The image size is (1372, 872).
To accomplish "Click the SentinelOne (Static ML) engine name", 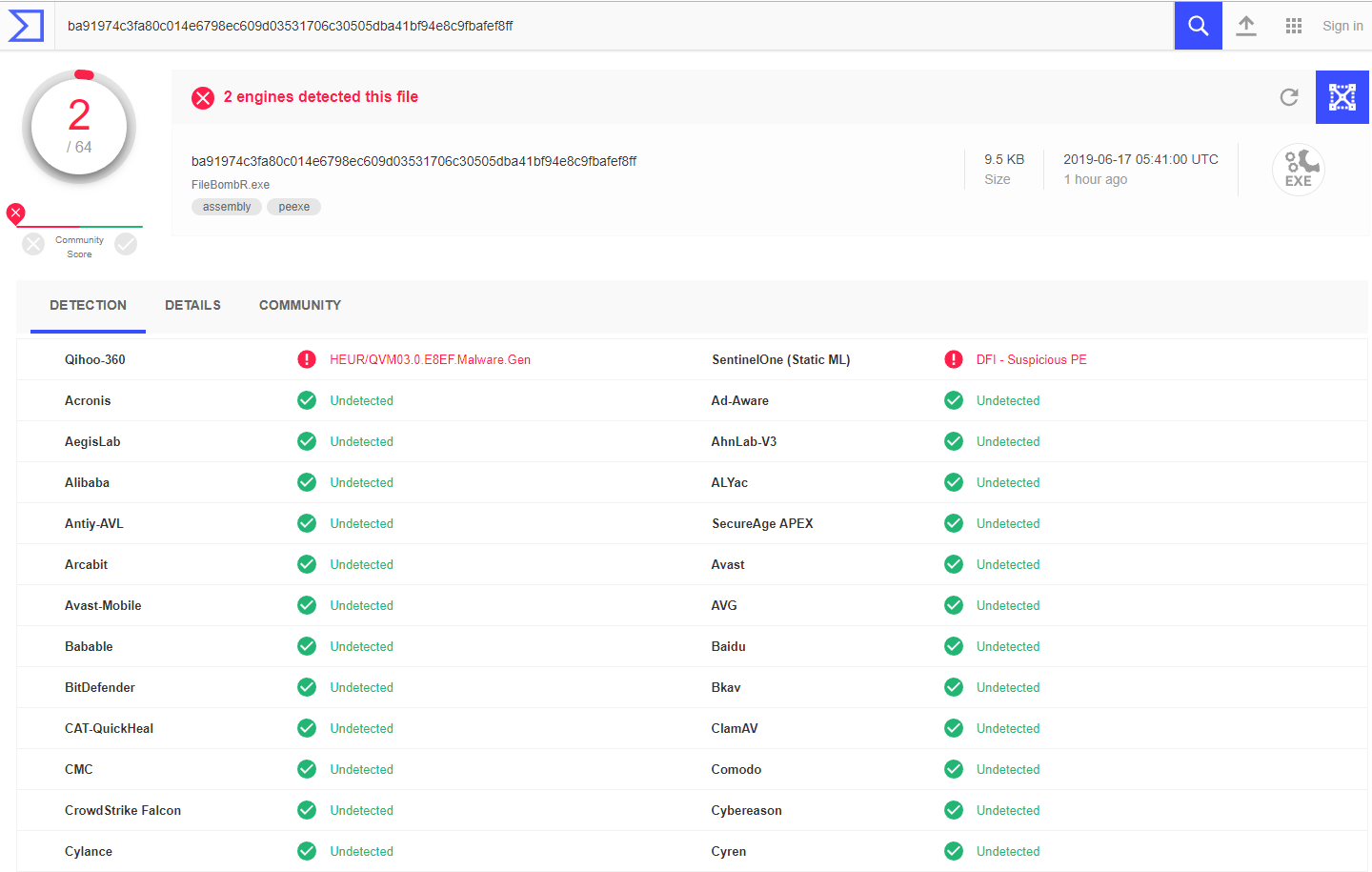I will point(780,359).
